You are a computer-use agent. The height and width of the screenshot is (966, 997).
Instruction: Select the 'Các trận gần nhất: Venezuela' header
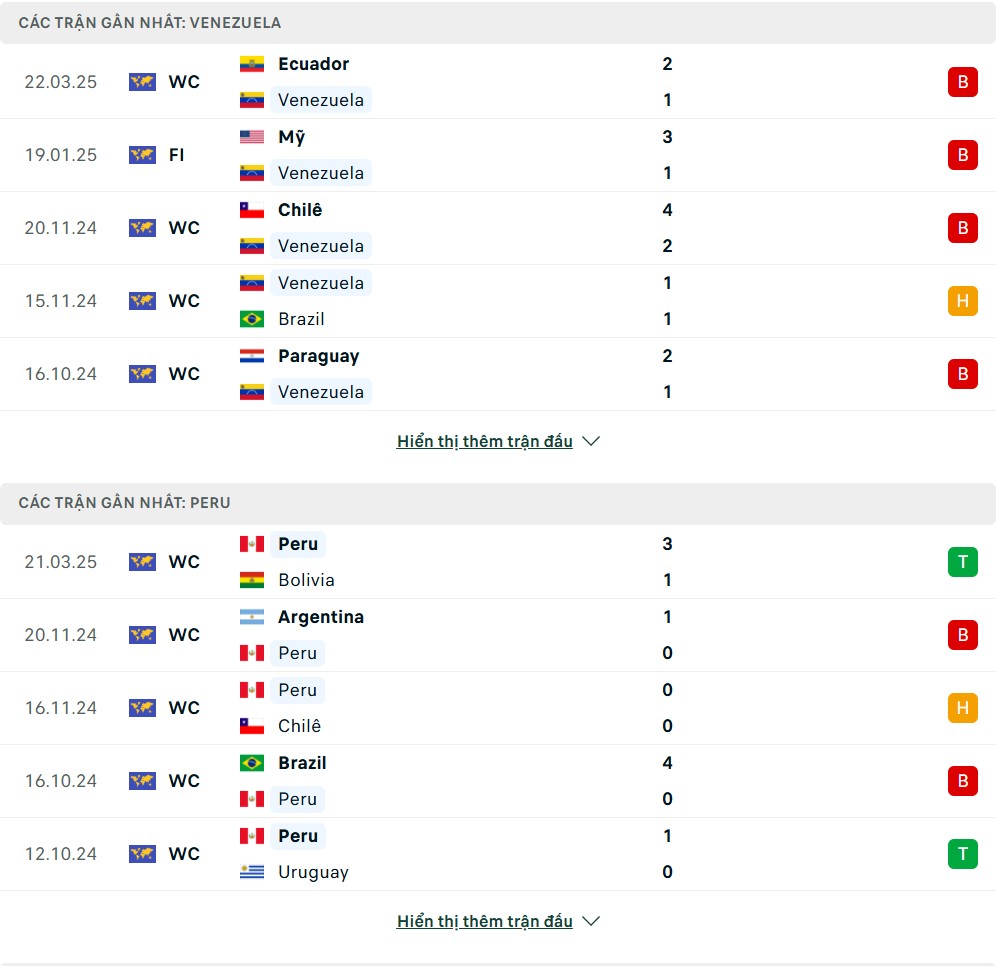[x=149, y=23]
